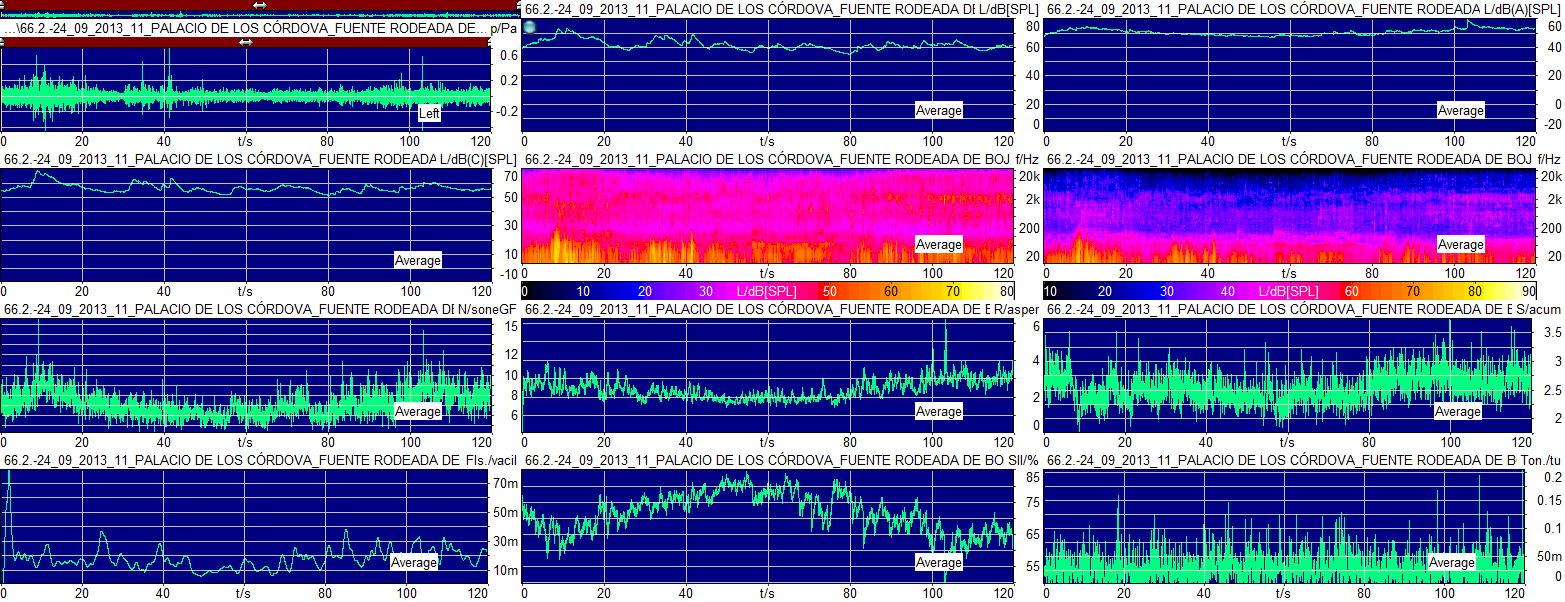Click the double-arrow handle above the p/Pa waveform
The image size is (1565, 602).
tap(245, 42)
